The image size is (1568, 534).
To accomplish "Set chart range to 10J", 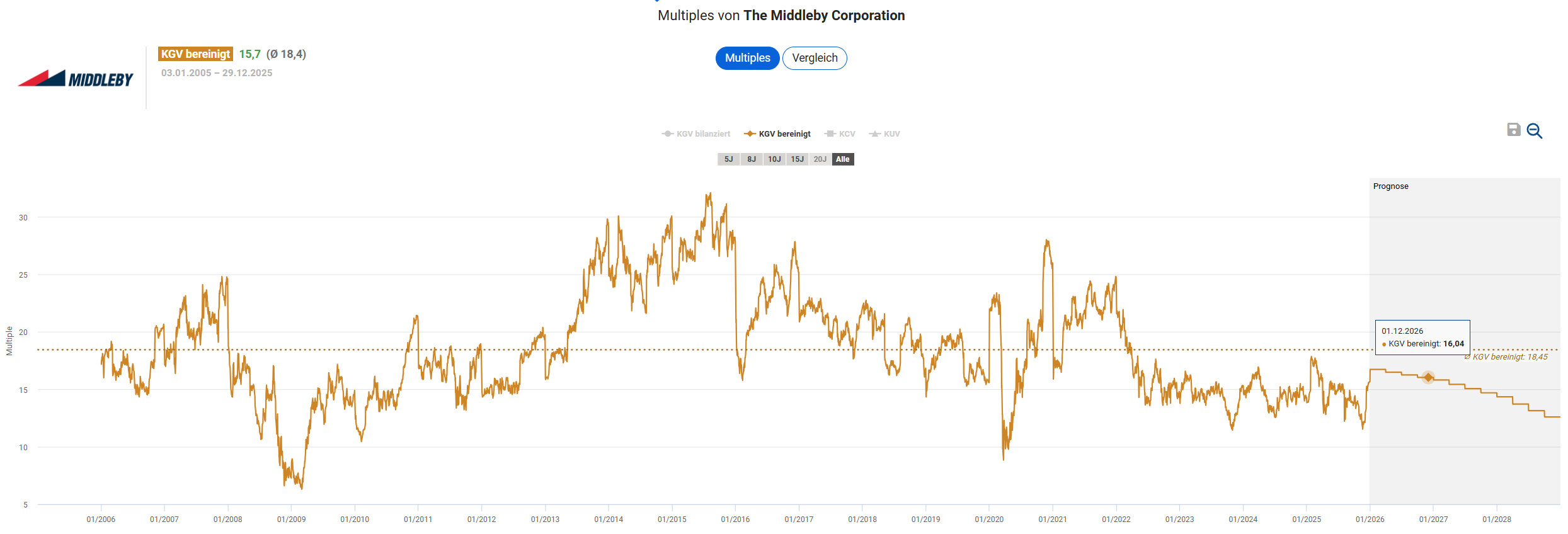I will 774,159.
